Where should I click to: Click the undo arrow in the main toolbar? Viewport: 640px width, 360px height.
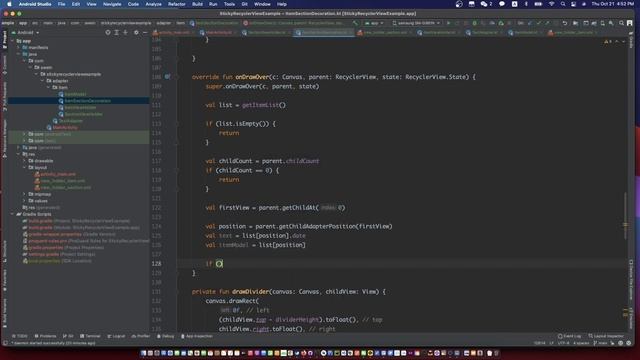pyautogui.click(x=565, y=23)
